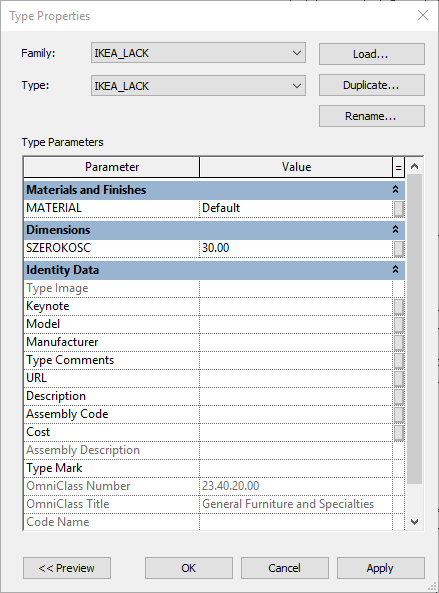The image size is (439, 593).
Task: Click the Assembly Code parameter label
Action: (67, 414)
